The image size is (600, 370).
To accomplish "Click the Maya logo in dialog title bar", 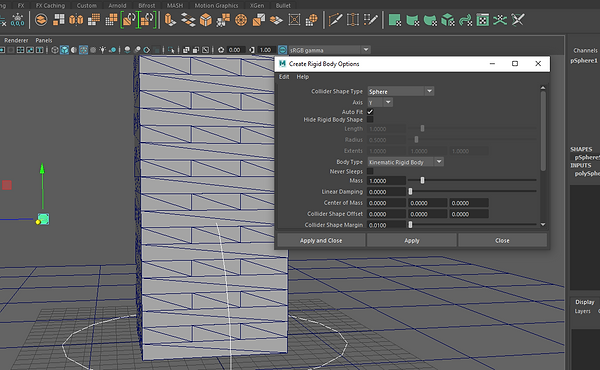I will pyautogui.click(x=282, y=64).
